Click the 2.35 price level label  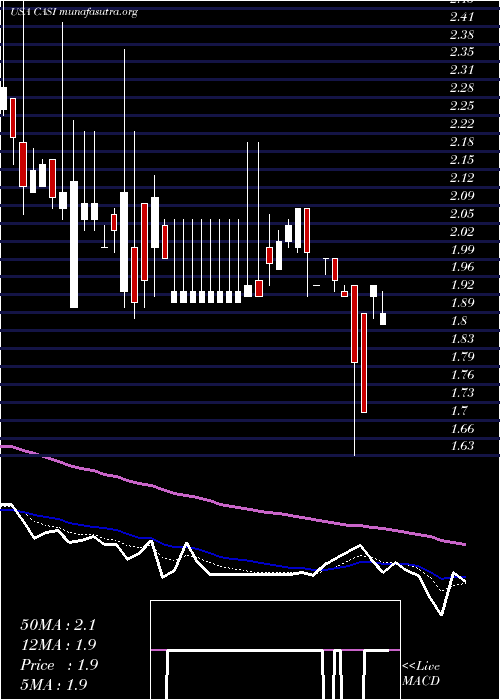pyautogui.click(x=462, y=53)
